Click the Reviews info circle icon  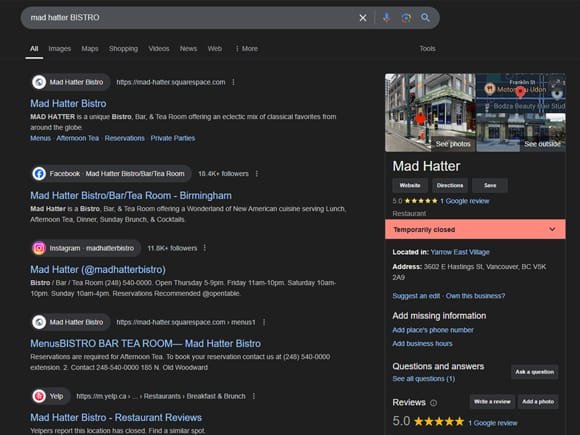(433, 403)
